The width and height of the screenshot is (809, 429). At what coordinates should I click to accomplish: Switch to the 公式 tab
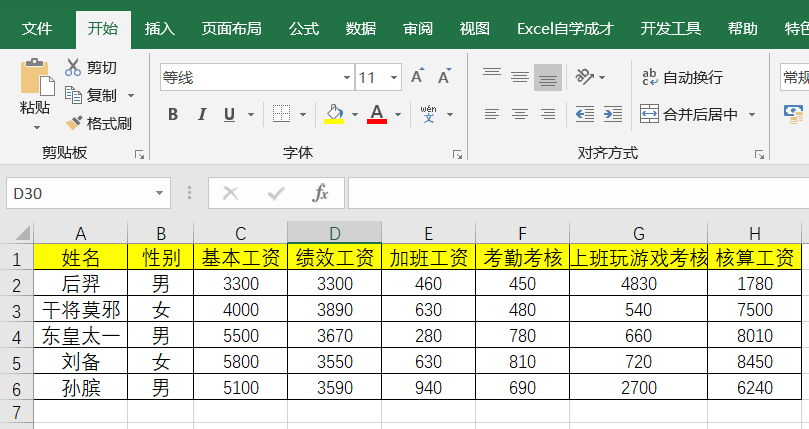click(x=304, y=28)
